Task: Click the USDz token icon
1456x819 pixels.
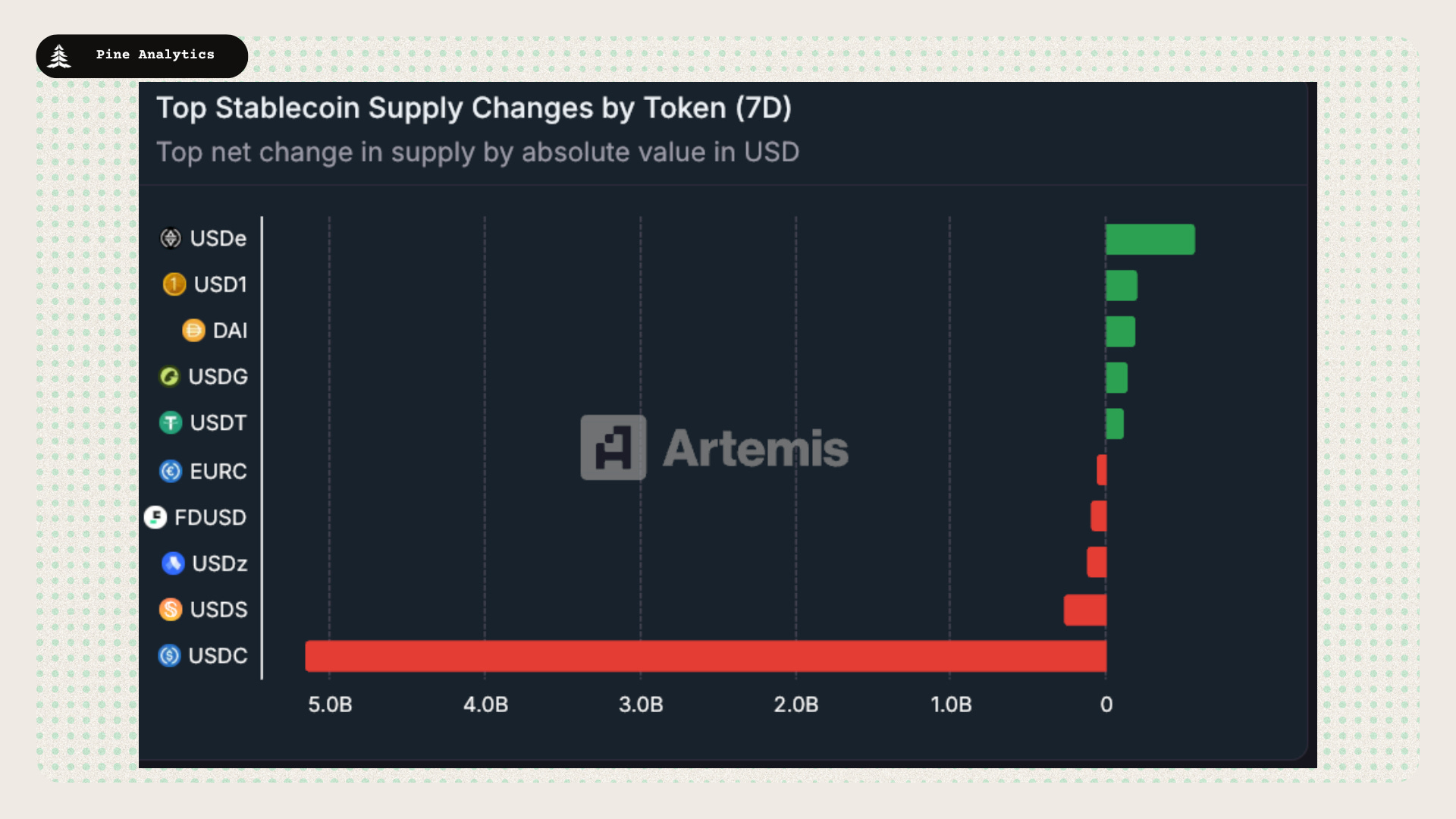Action: click(173, 563)
